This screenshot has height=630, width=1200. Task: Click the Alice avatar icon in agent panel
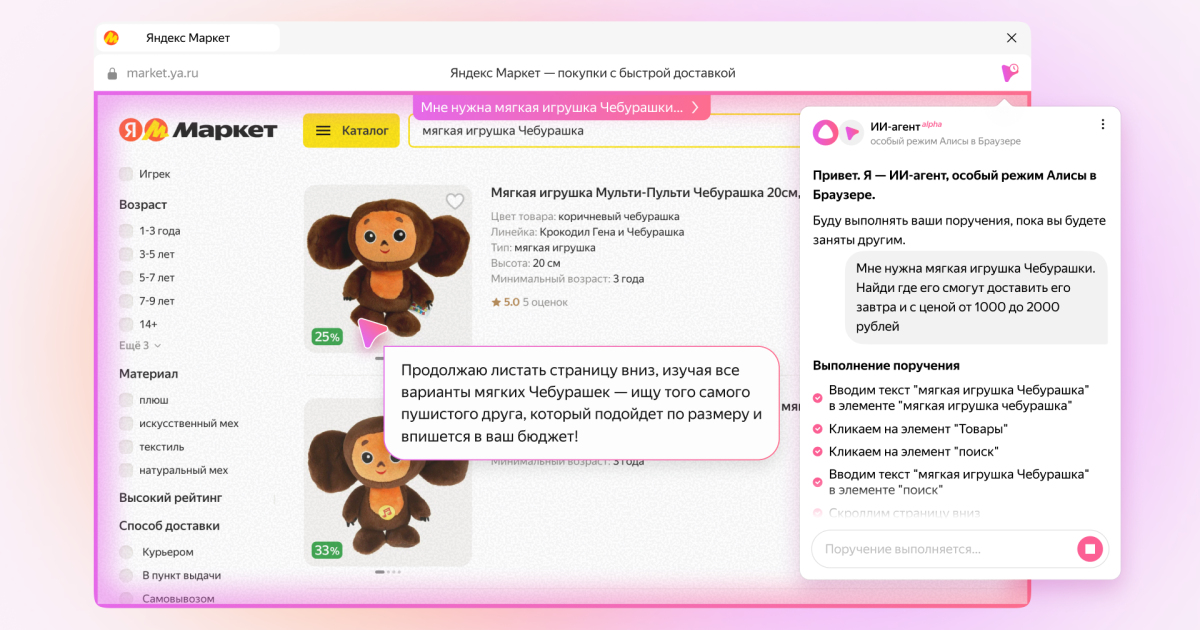click(x=826, y=132)
